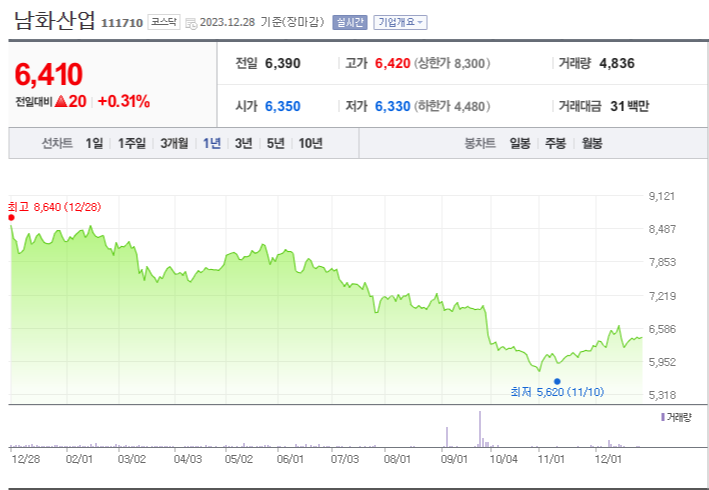
Task: Click the 실시간 real-time button
Action: (350, 22)
